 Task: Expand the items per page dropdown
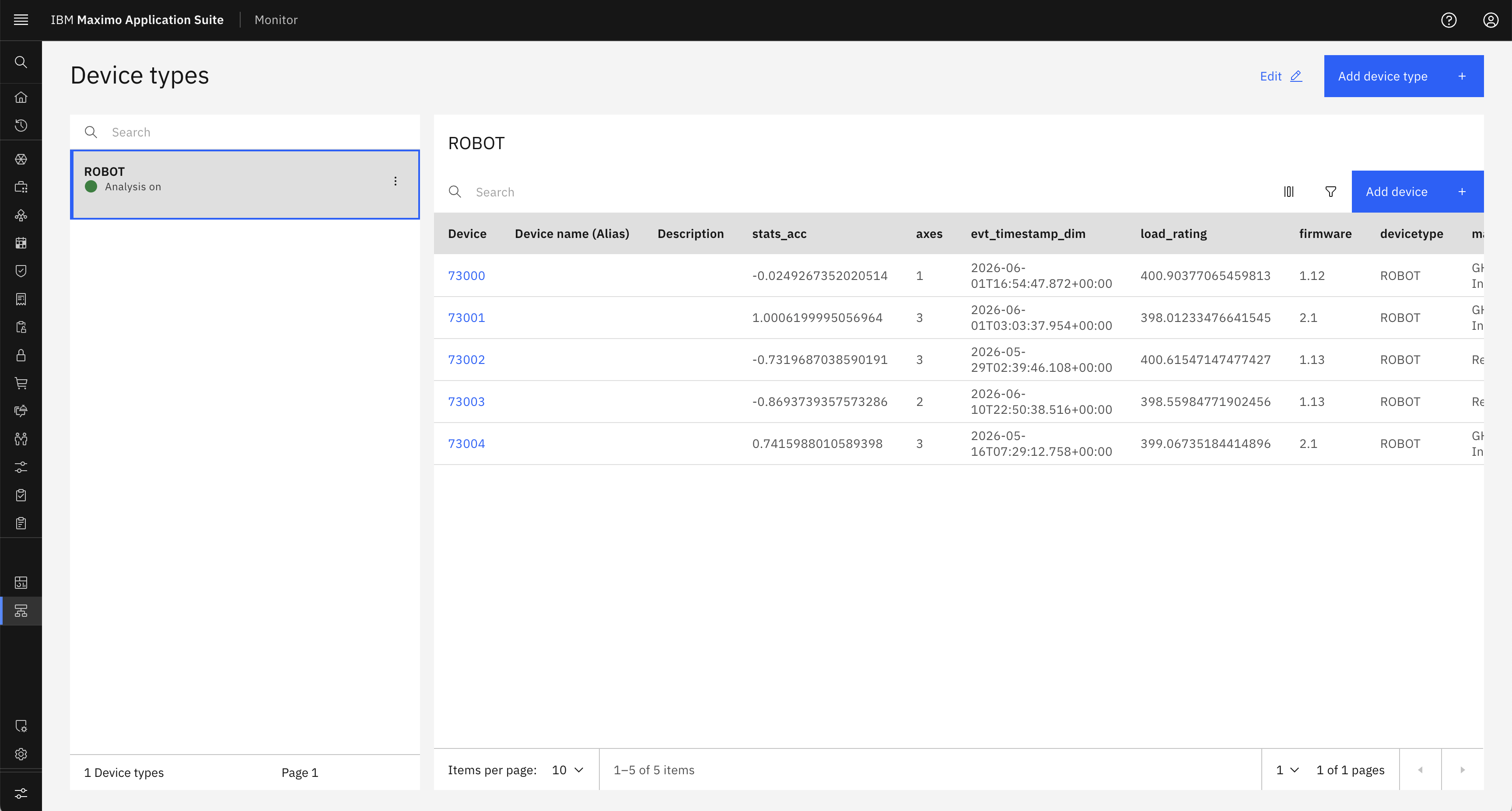[567, 770]
